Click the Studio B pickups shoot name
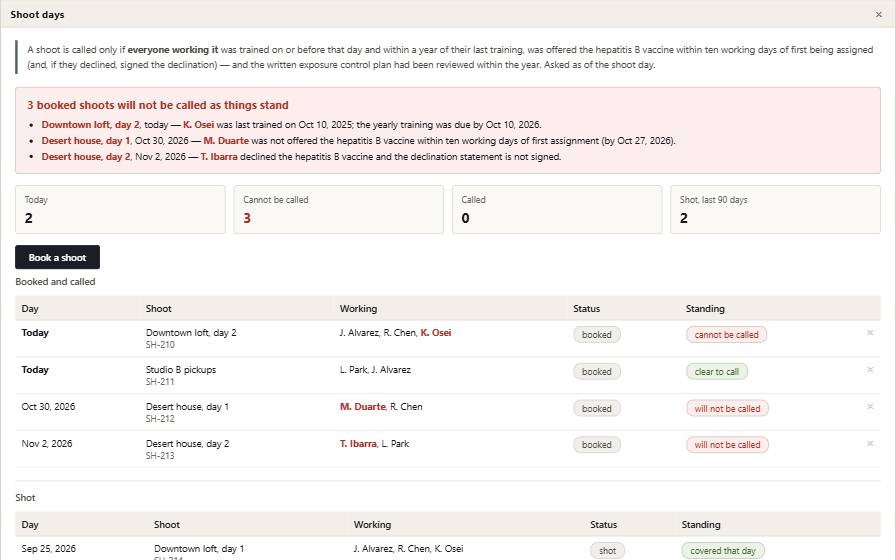 point(181,370)
